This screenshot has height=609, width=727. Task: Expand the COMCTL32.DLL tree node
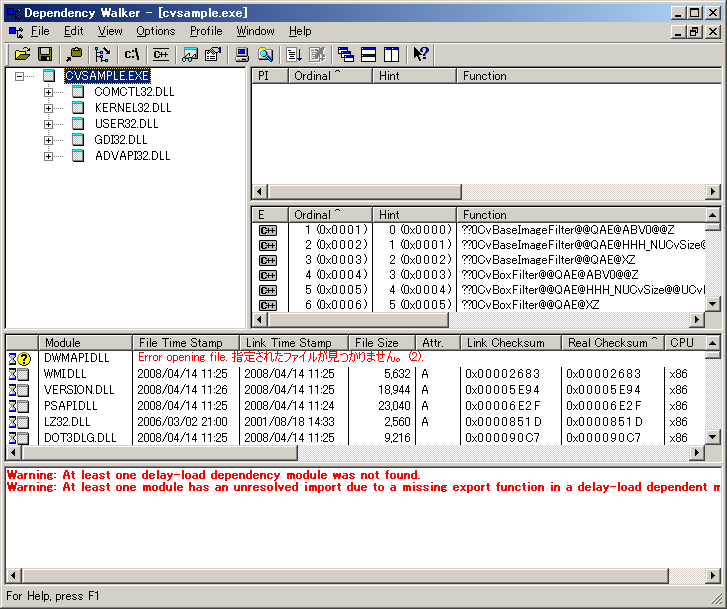pos(48,92)
